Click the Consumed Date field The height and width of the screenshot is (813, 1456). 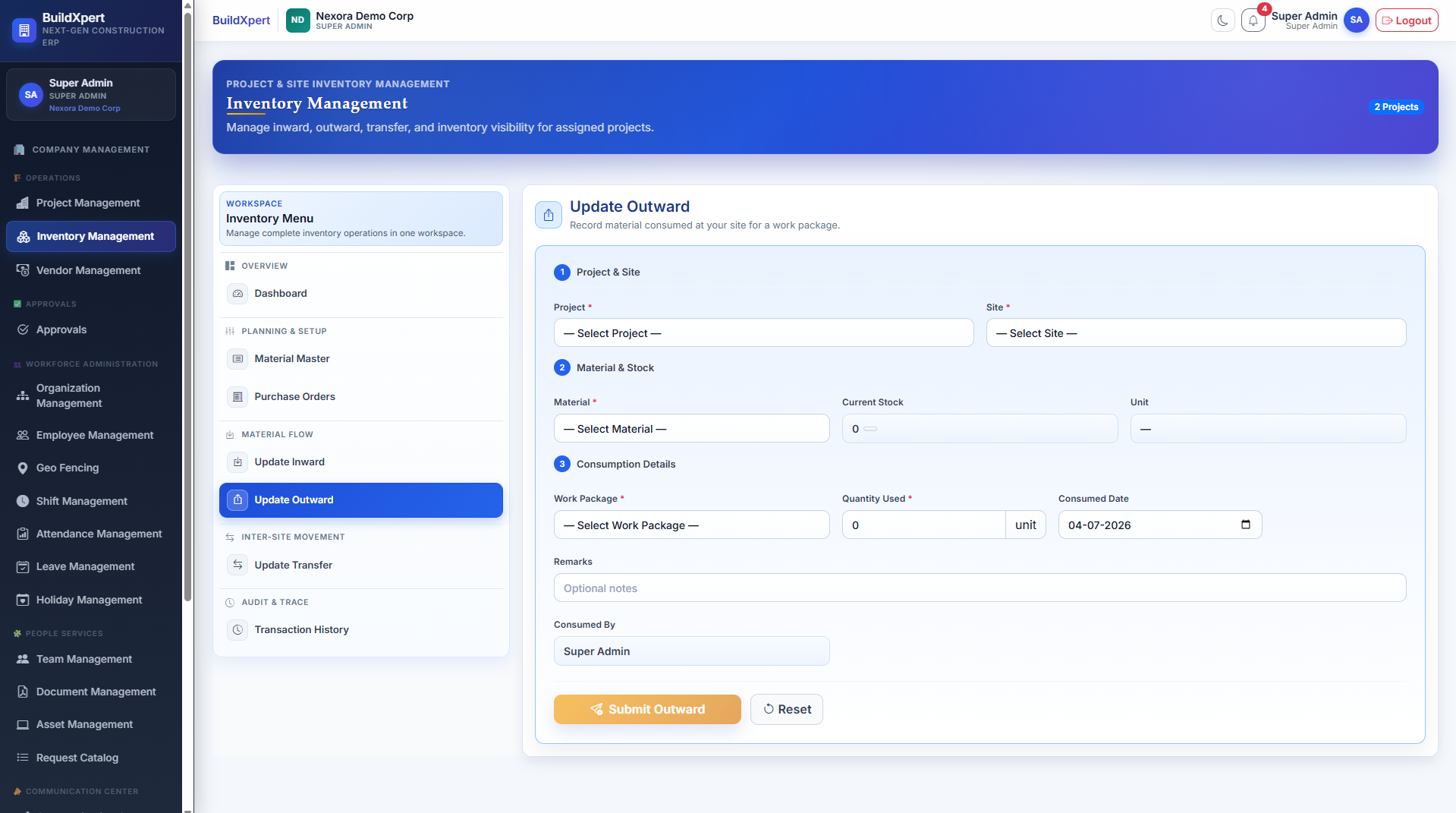1159,525
